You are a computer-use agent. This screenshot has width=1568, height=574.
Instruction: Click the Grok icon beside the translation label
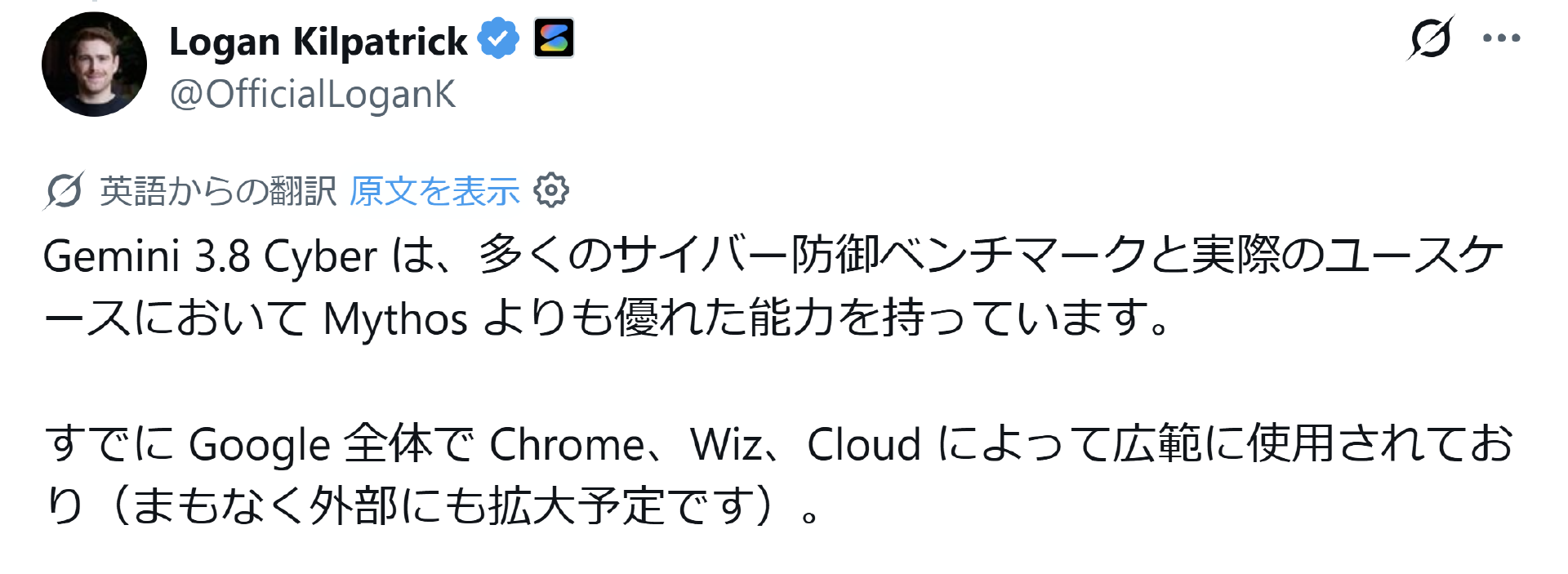64,191
